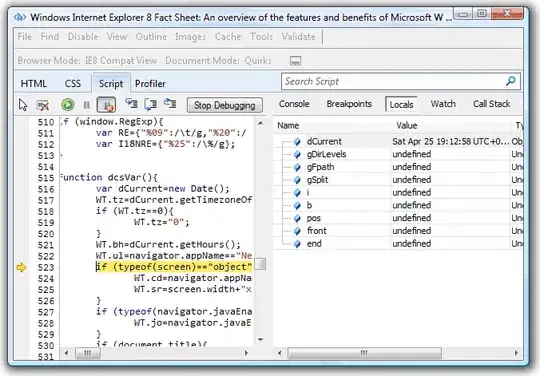Click the search magnifier icon
This screenshot has height=376, width=540.
pos(511,81)
